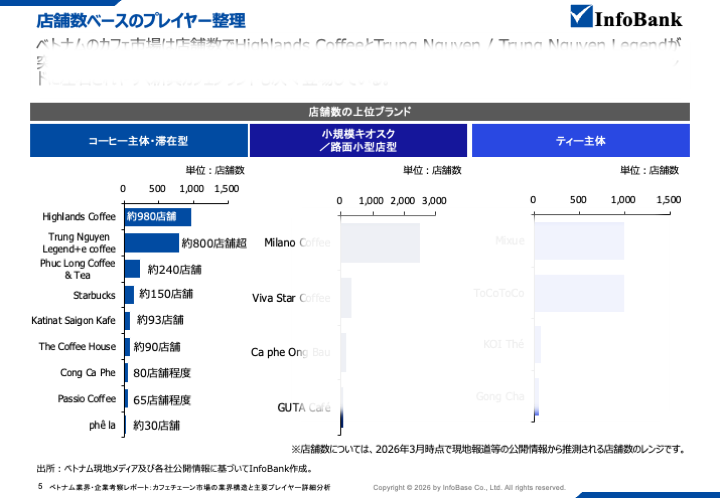Select the value label 約30店舗
This screenshot has height=498, width=720.
click(157, 426)
